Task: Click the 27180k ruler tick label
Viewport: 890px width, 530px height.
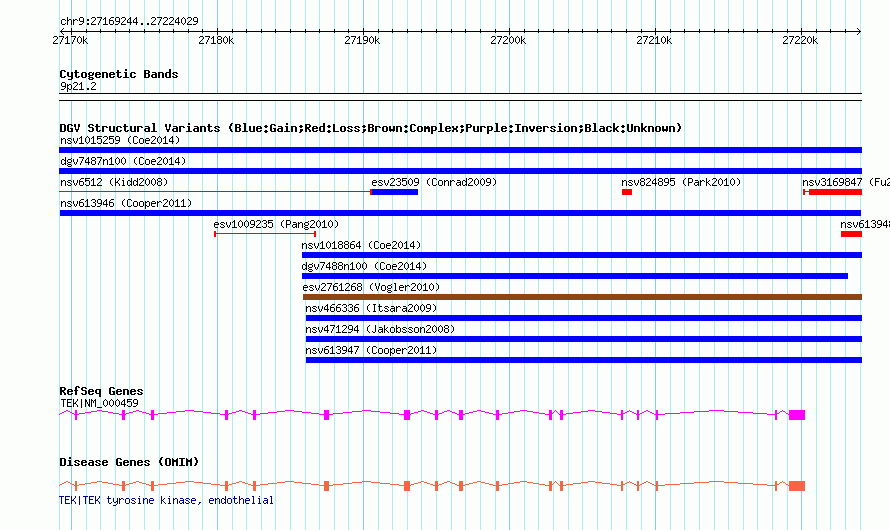Action: coord(216,40)
